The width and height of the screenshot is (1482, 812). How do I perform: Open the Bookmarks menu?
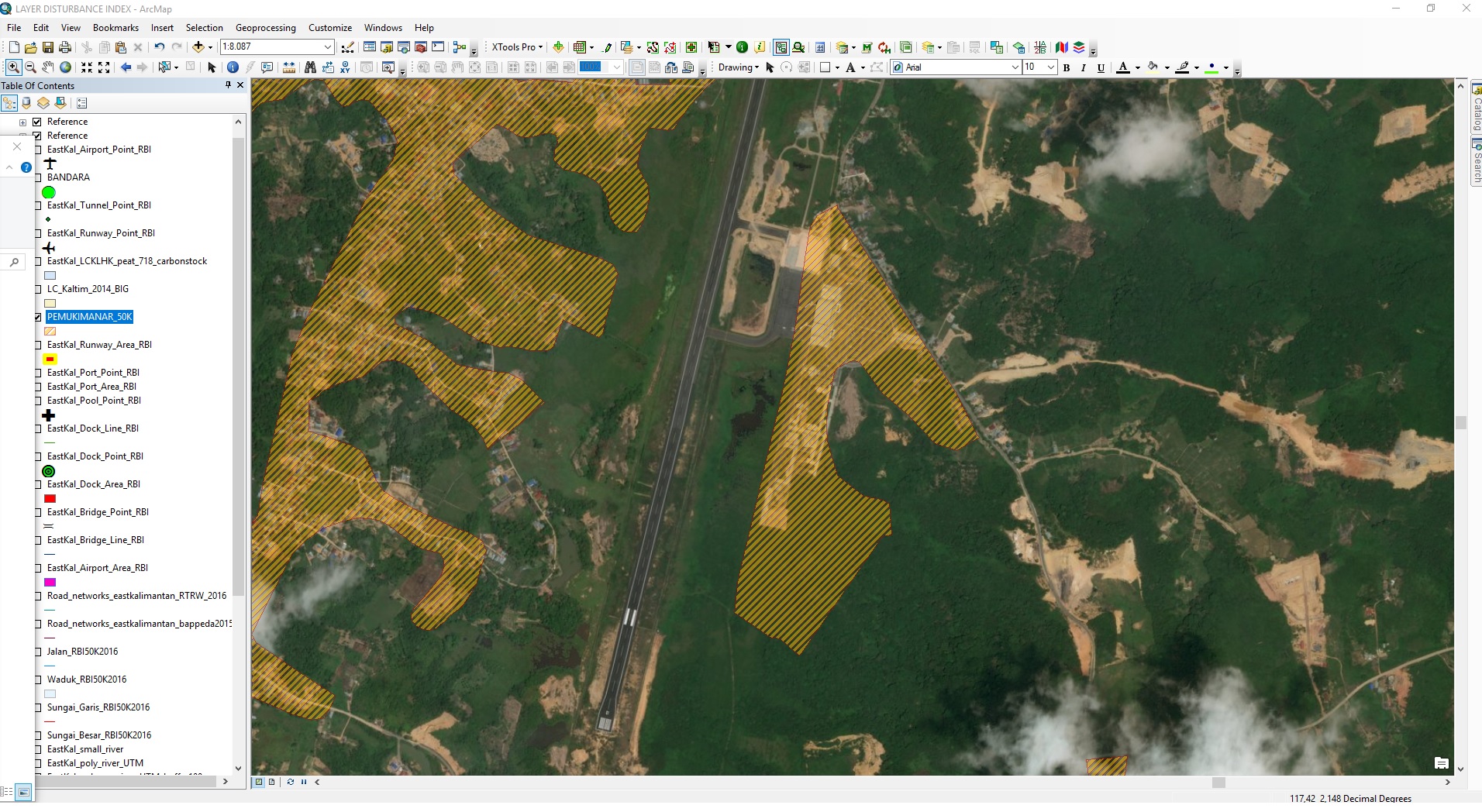(x=115, y=28)
